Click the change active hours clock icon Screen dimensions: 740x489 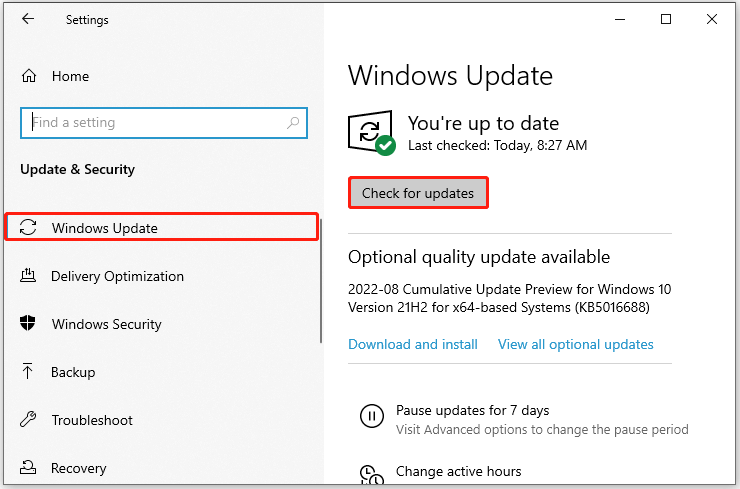pos(370,473)
